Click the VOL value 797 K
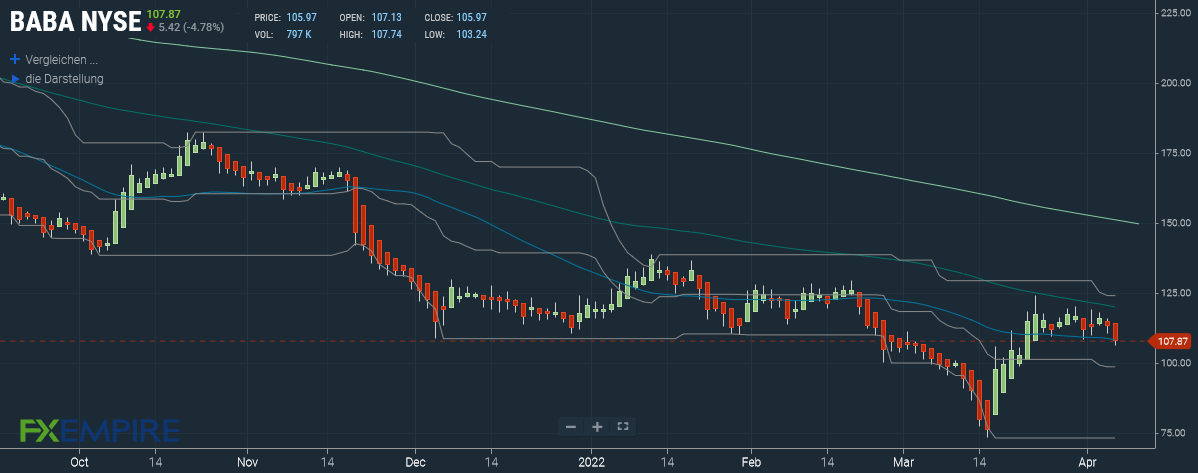 (298, 34)
